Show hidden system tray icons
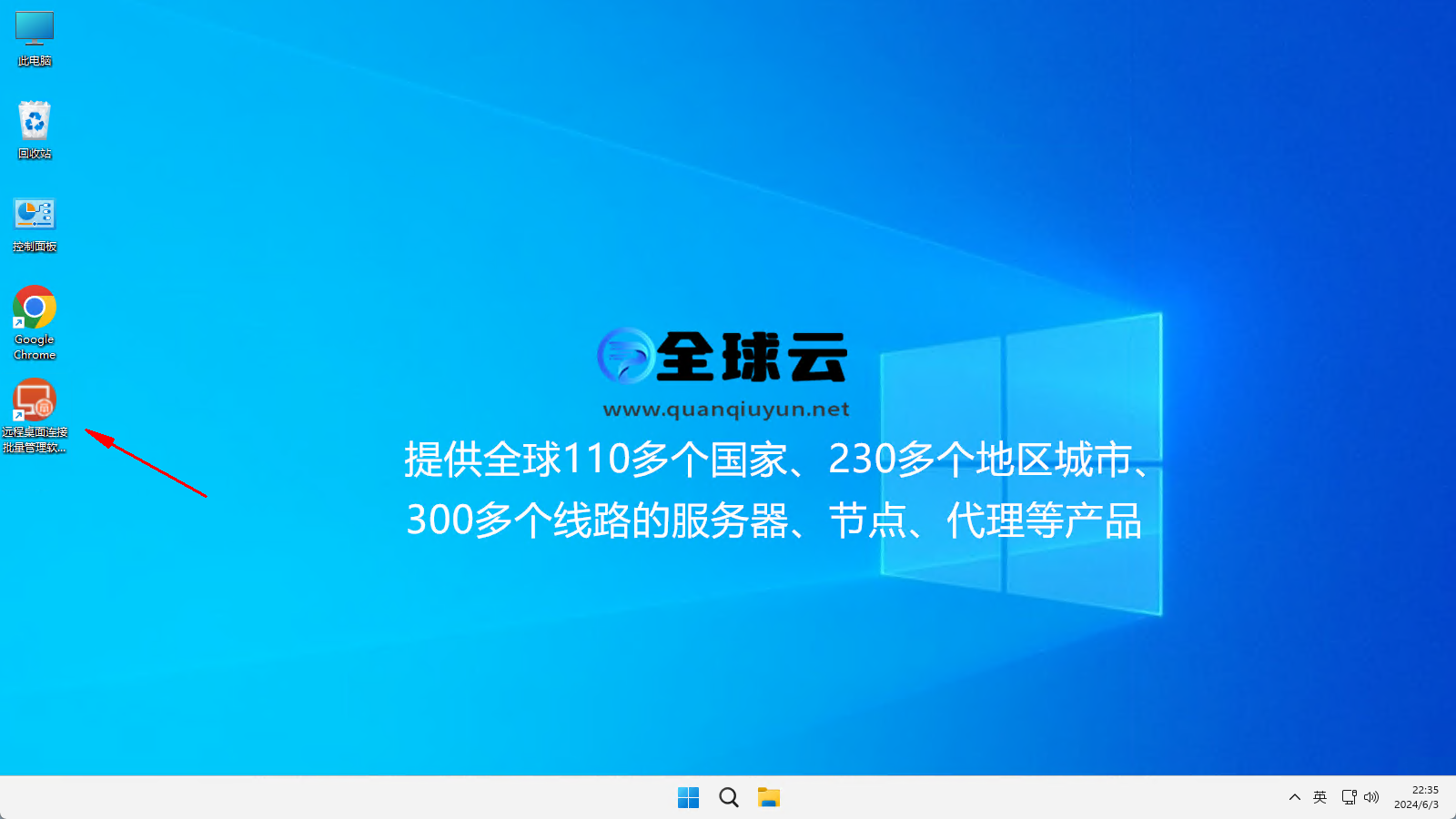 point(1295,797)
